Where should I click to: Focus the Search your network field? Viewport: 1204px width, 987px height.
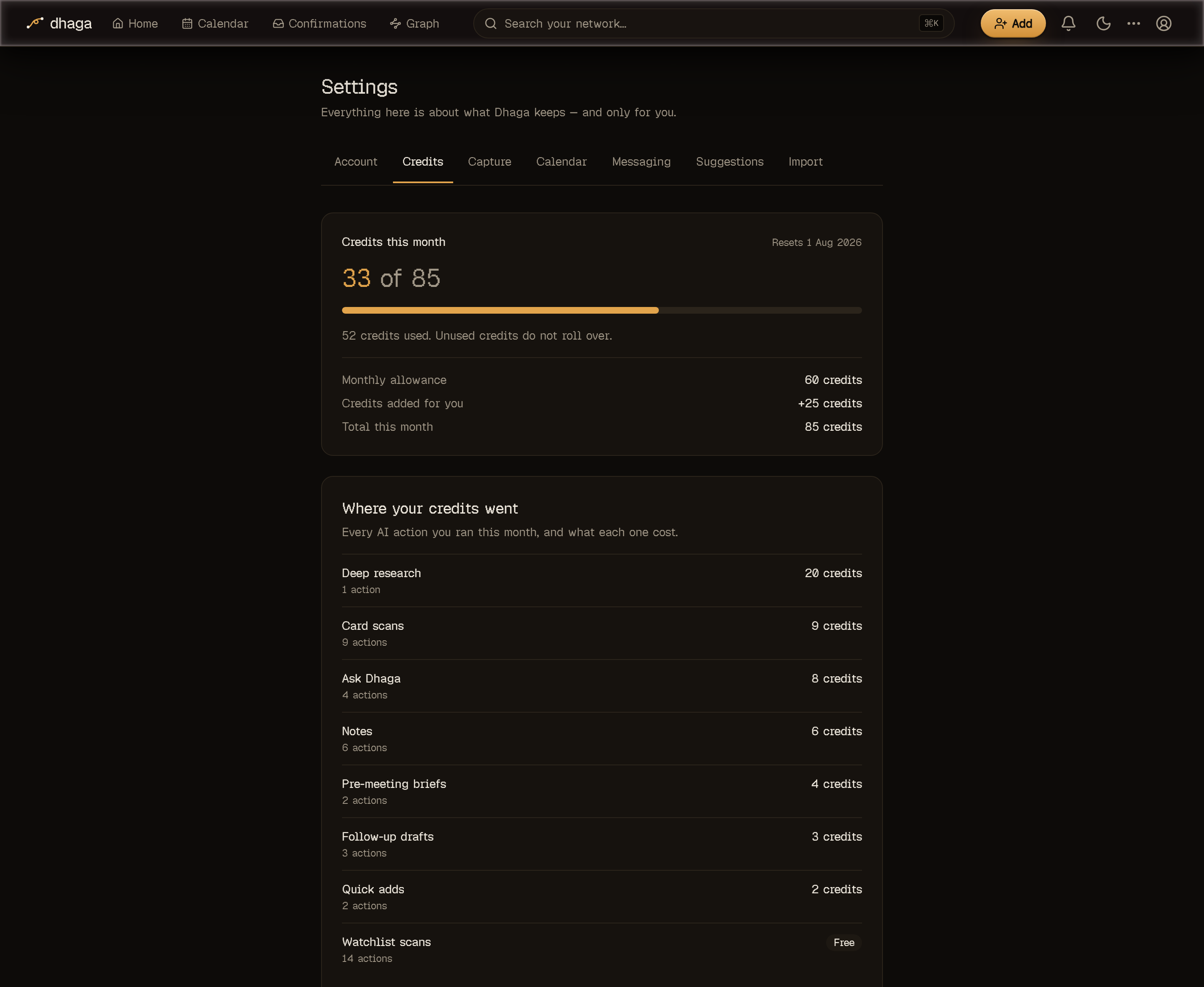point(714,23)
